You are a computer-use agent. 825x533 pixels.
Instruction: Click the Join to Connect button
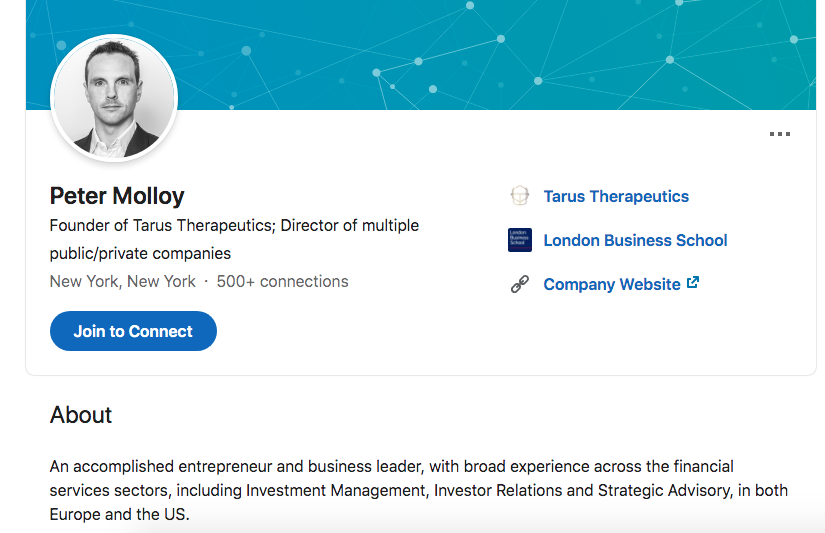click(x=133, y=331)
